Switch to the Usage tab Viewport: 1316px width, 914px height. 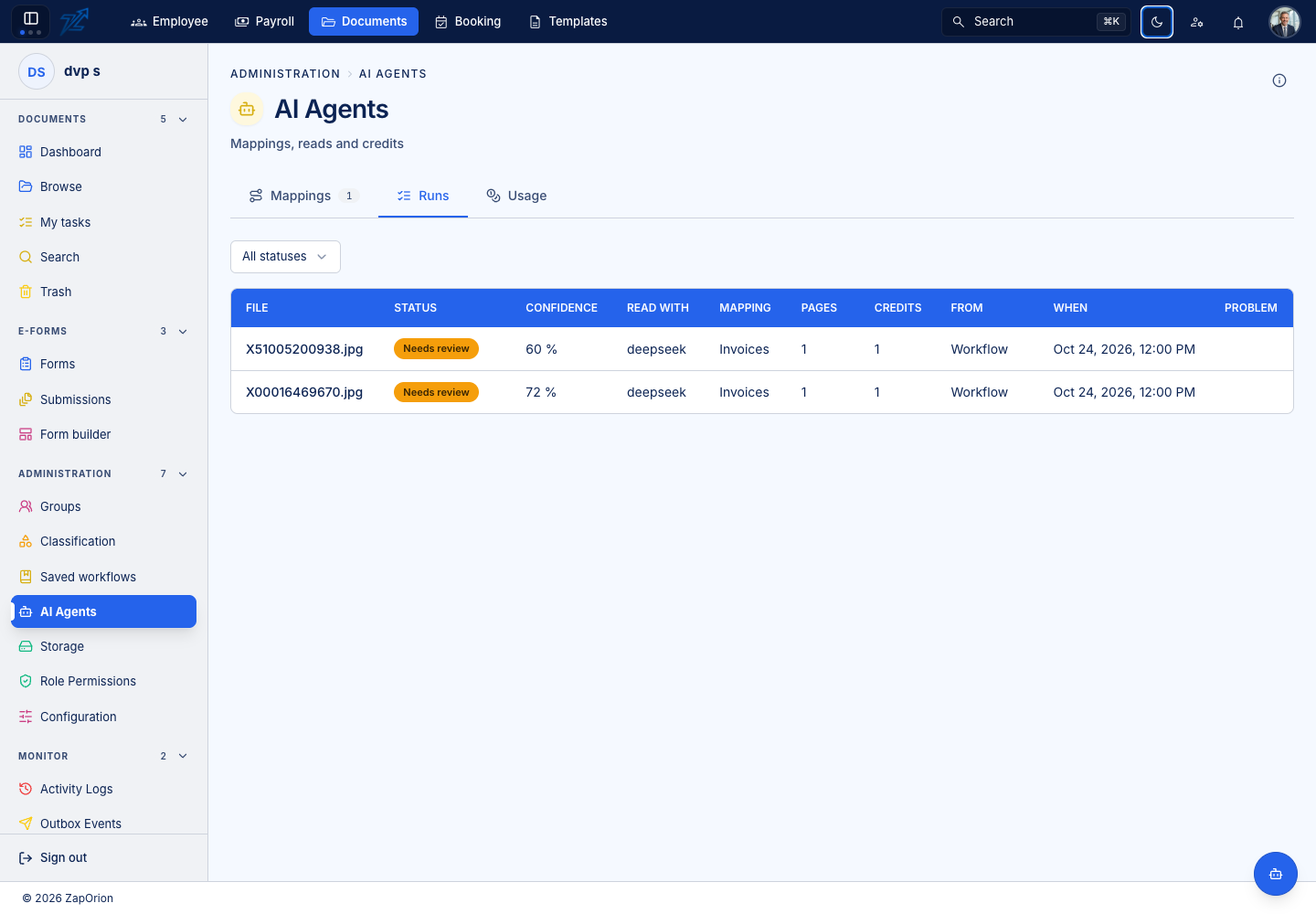click(x=516, y=196)
